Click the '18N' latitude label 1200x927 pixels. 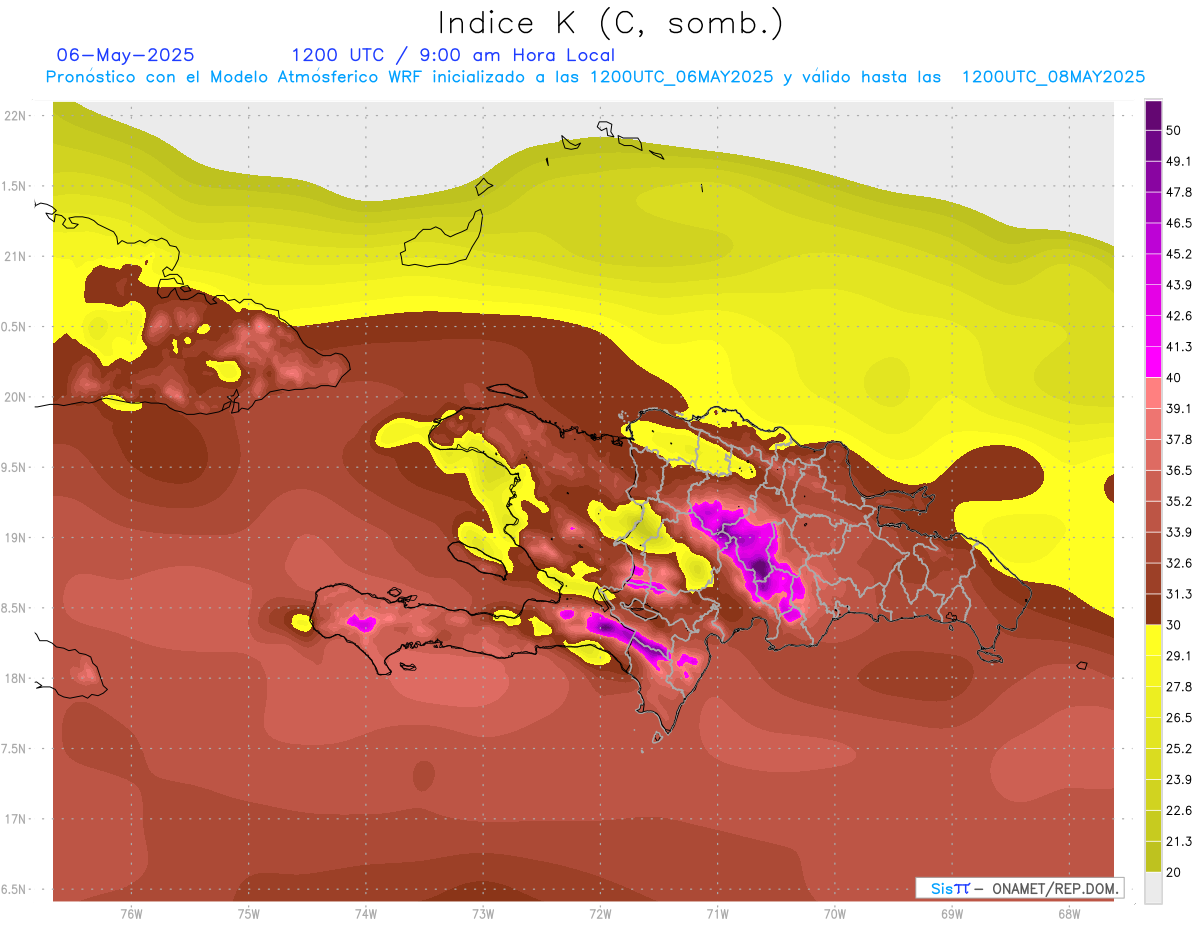point(16,678)
